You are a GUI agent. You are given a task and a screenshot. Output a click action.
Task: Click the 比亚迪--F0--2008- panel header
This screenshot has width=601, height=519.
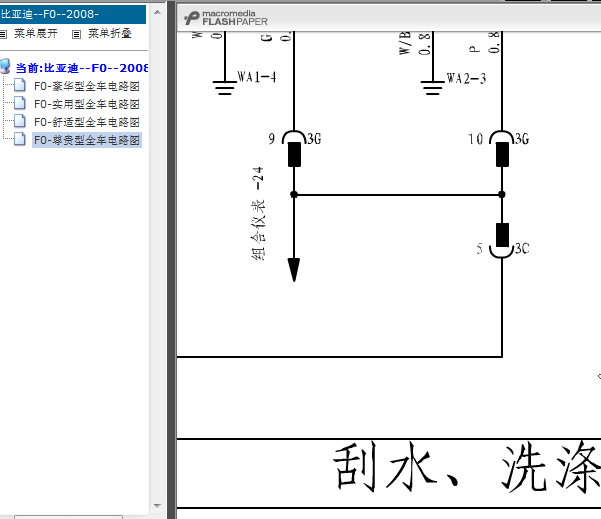point(73,15)
